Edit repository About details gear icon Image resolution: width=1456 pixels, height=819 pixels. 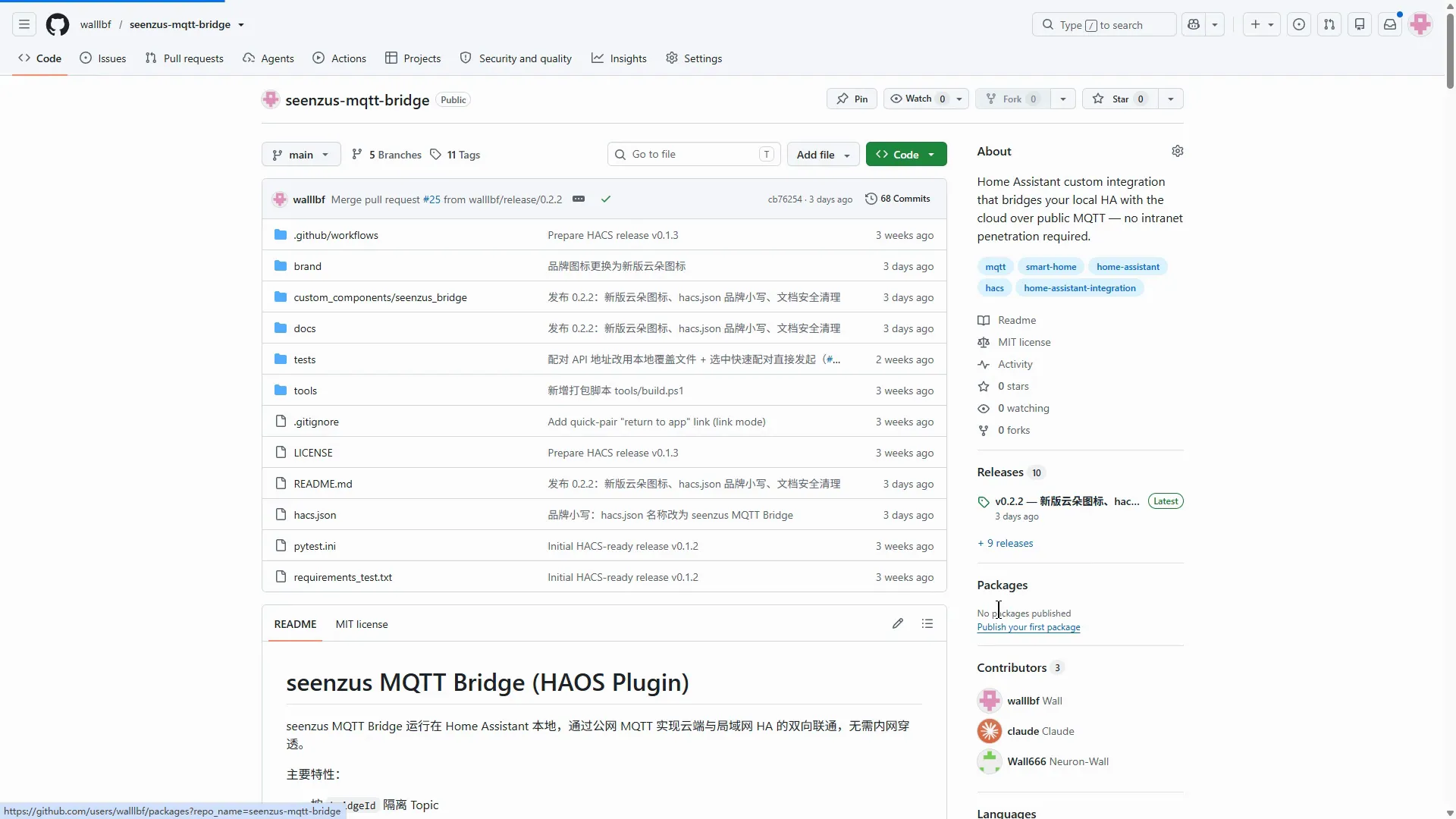tap(1177, 151)
